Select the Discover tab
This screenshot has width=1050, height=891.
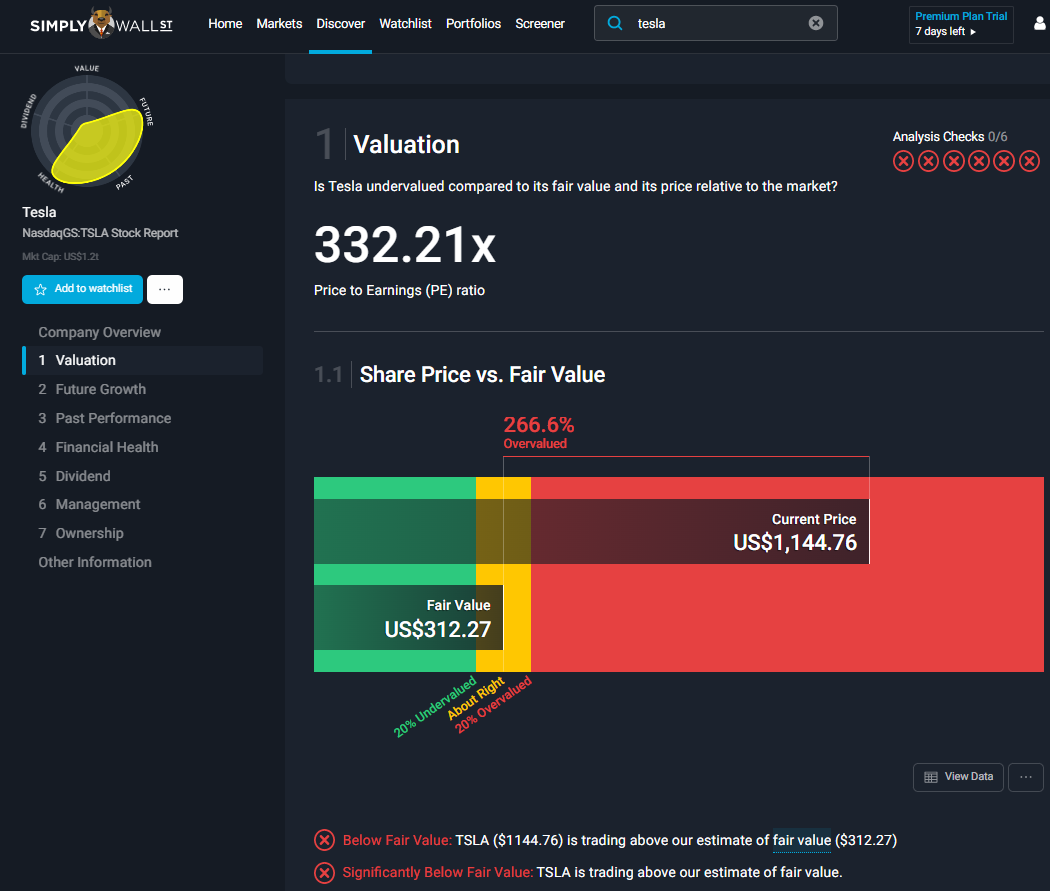tap(340, 24)
